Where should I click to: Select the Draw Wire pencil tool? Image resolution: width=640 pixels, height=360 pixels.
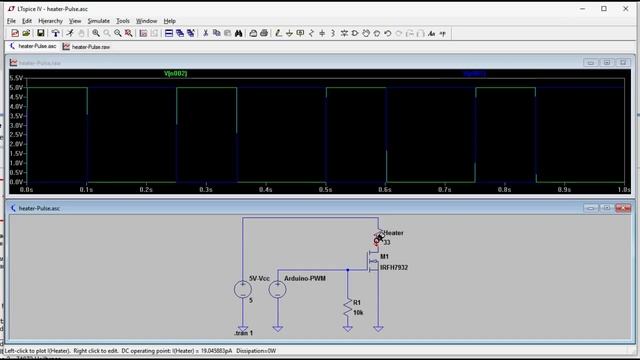[x=278, y=33]
